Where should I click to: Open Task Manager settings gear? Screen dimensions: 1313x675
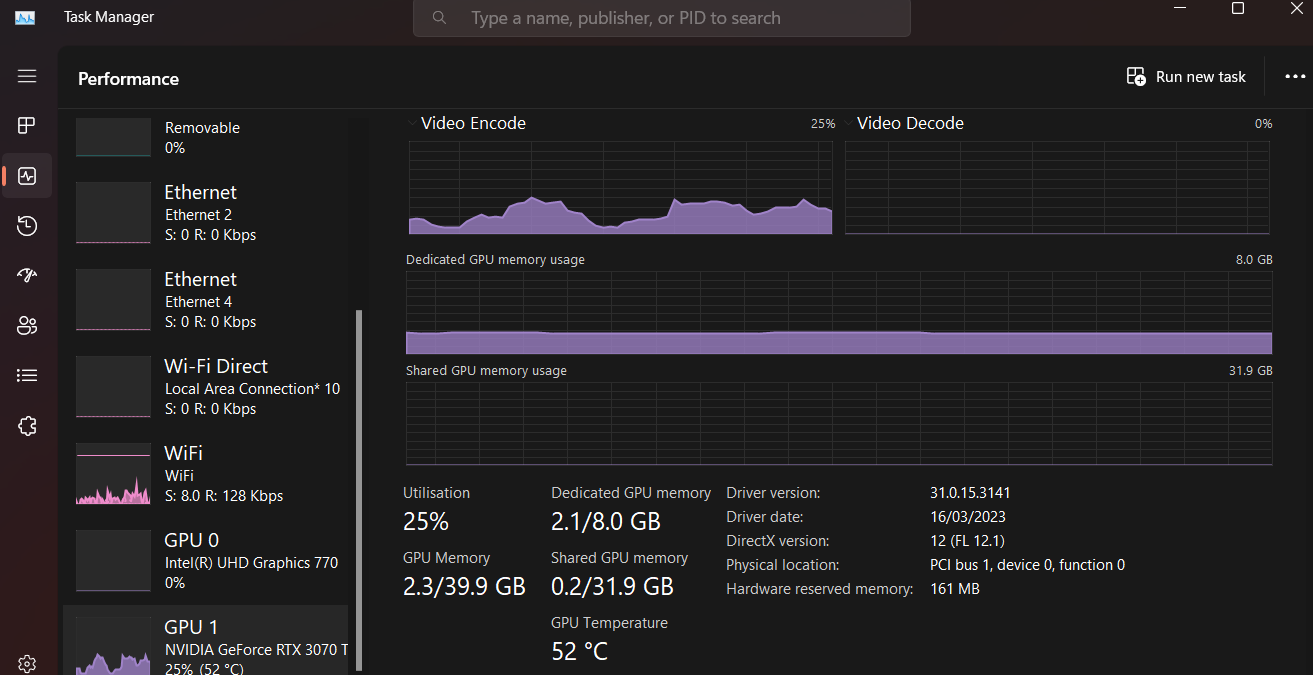27,664
